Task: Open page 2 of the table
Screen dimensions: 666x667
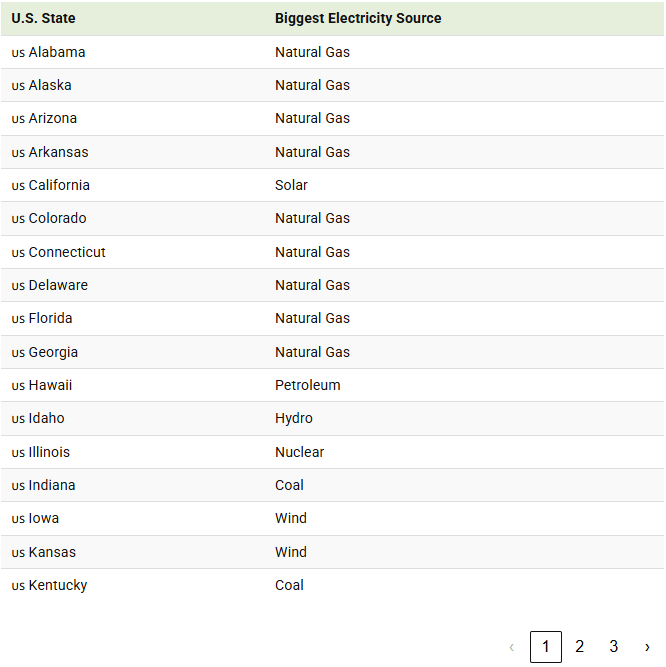Action: pyautogui.click(x=579, y=647)
